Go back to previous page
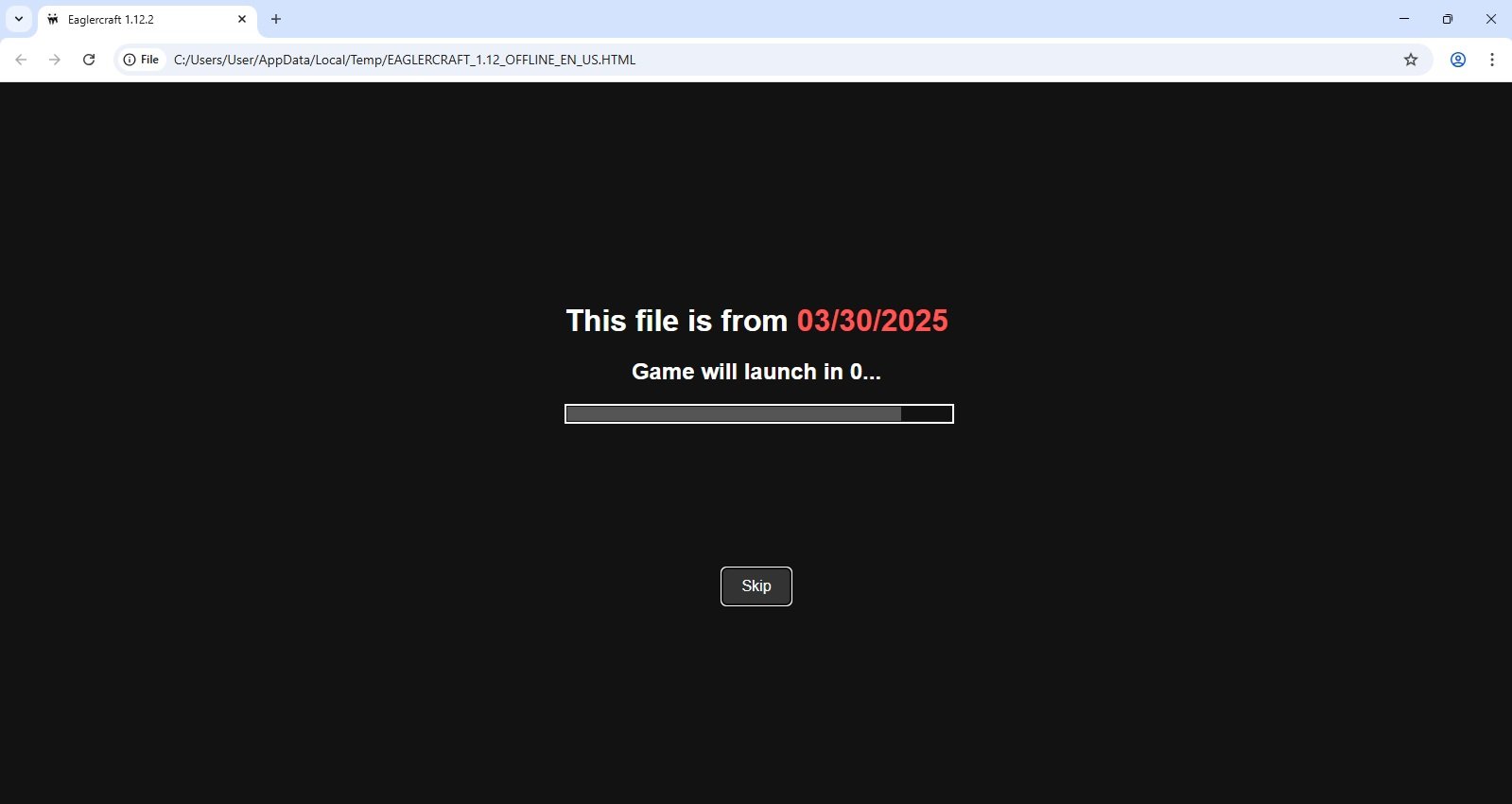1512x804 pixels. [x=21, y=60]
